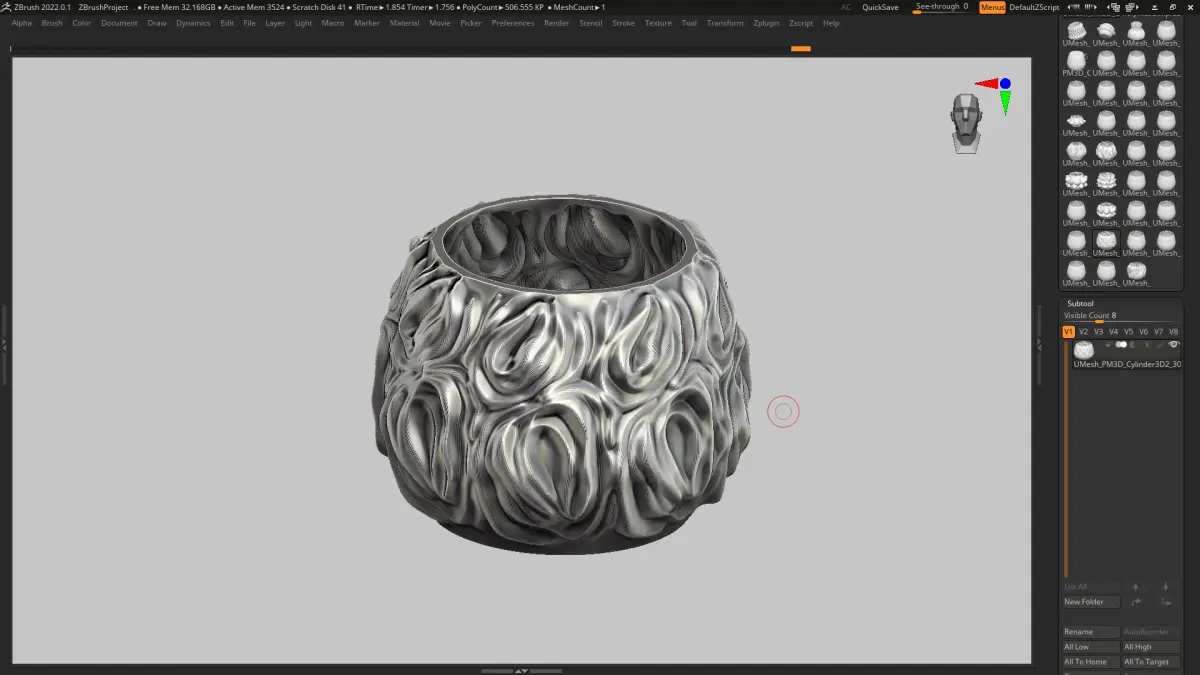Click the DefaultZScript button

coord(1034,7)
